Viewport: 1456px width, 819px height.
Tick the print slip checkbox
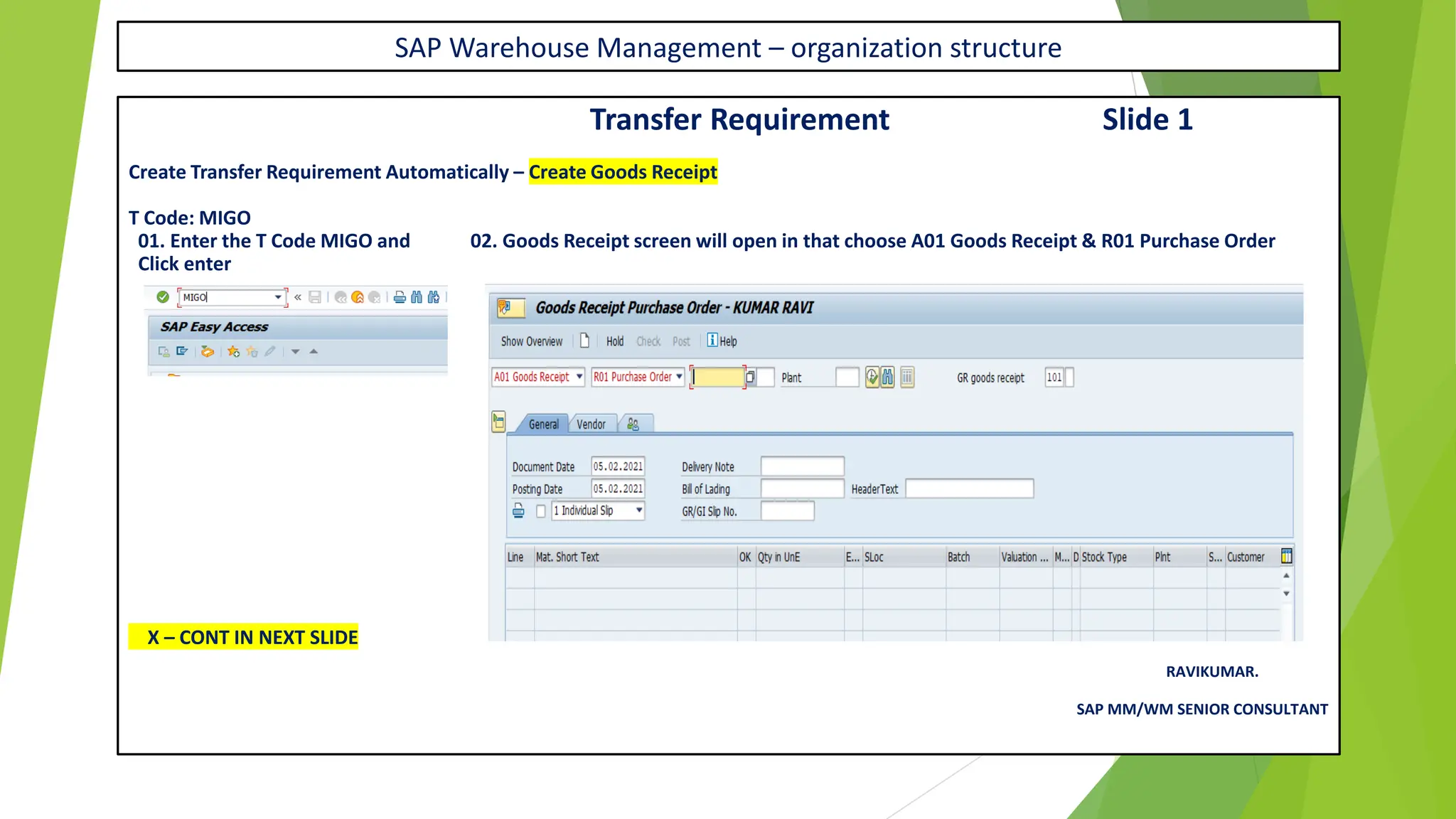(541, 511)
